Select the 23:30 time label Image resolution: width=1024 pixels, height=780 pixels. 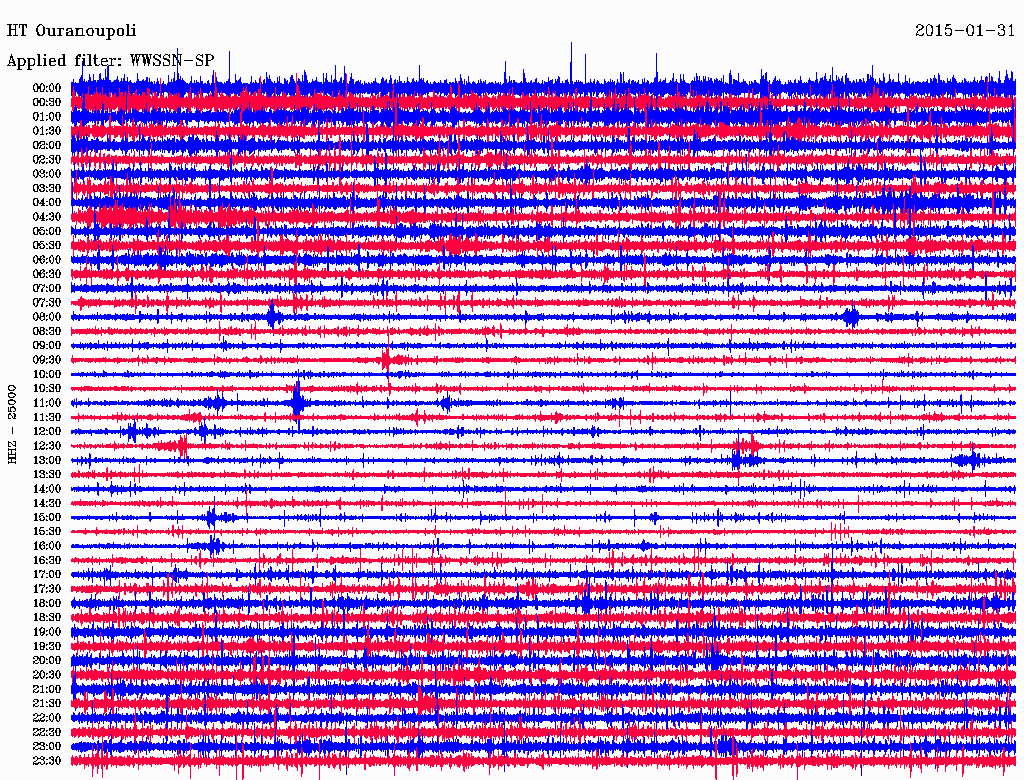click(x=47, y=761)
